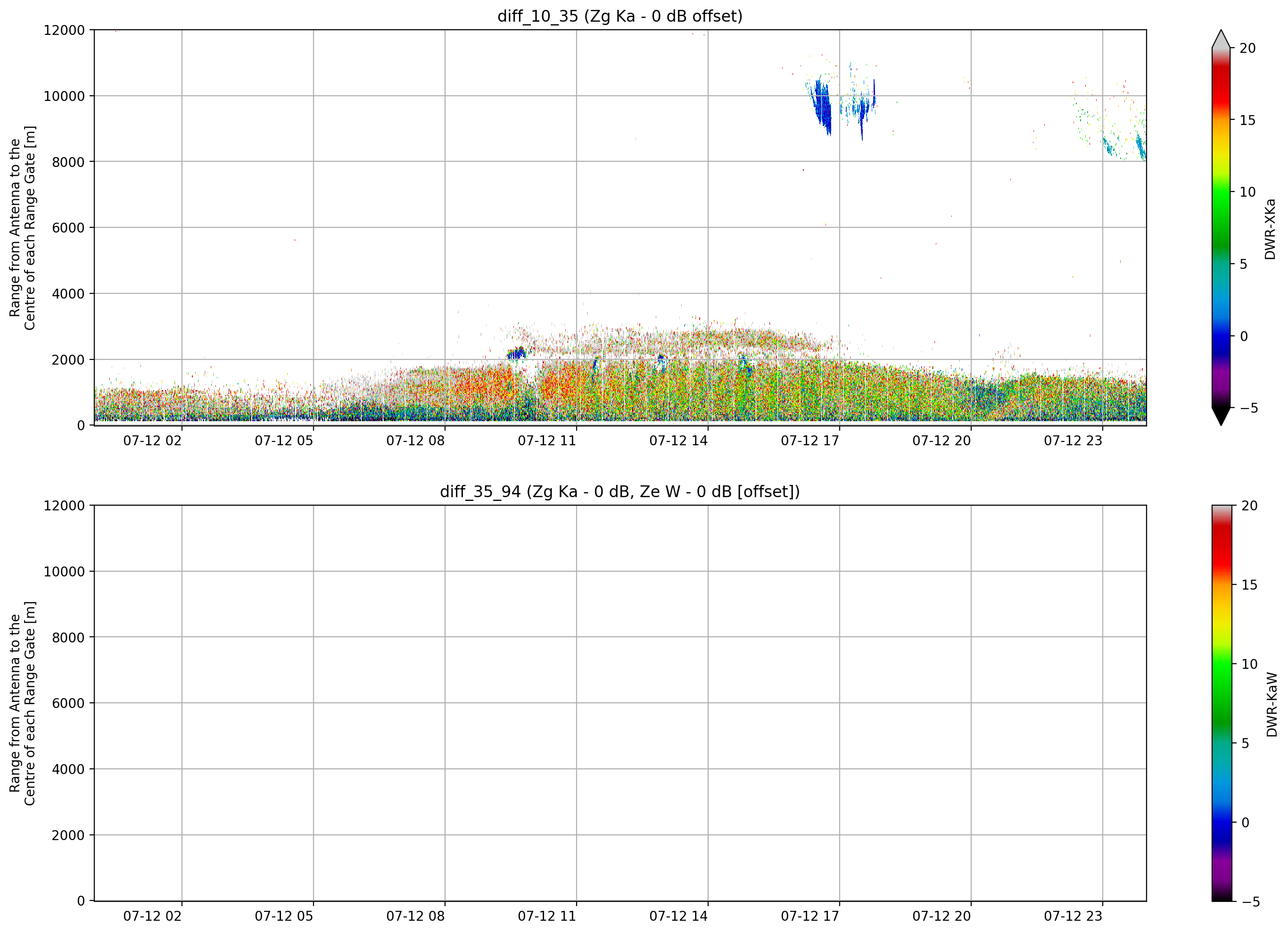1288x933 pixels.
Task: Click the 10000 y-tick label of top plot
Action: coord(64,96)
